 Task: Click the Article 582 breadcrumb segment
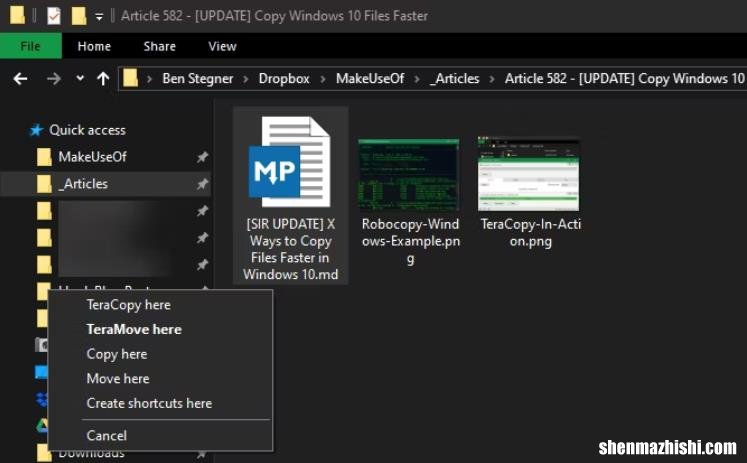tap(626, 79)
